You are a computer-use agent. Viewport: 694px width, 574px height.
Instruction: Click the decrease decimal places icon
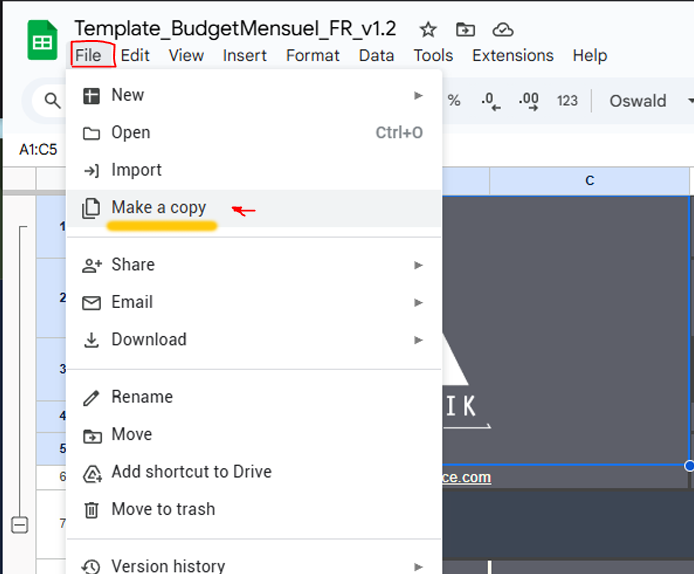pyautogui.click(x=490, y=100)
